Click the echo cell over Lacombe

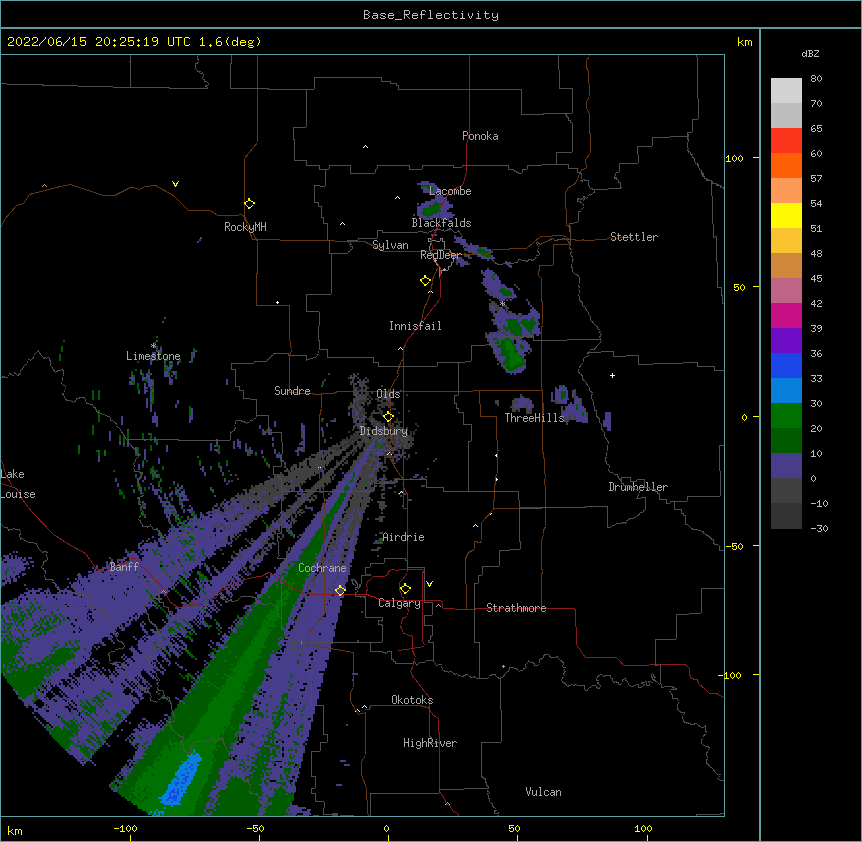434,202
